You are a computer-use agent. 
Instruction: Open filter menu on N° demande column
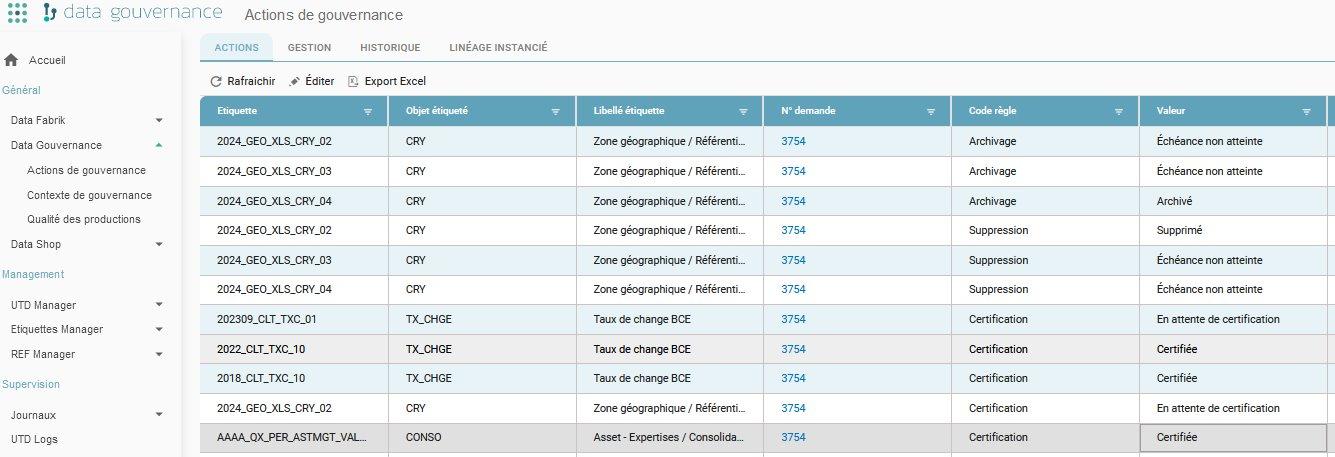click(x=931, y=111)
